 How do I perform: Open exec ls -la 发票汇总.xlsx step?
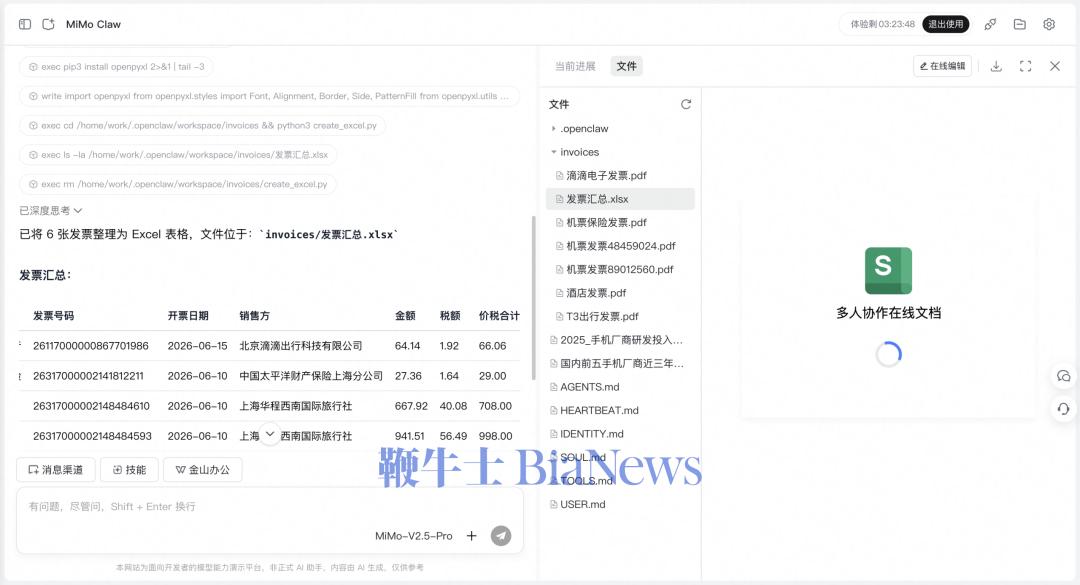click(x=178, y=154)
